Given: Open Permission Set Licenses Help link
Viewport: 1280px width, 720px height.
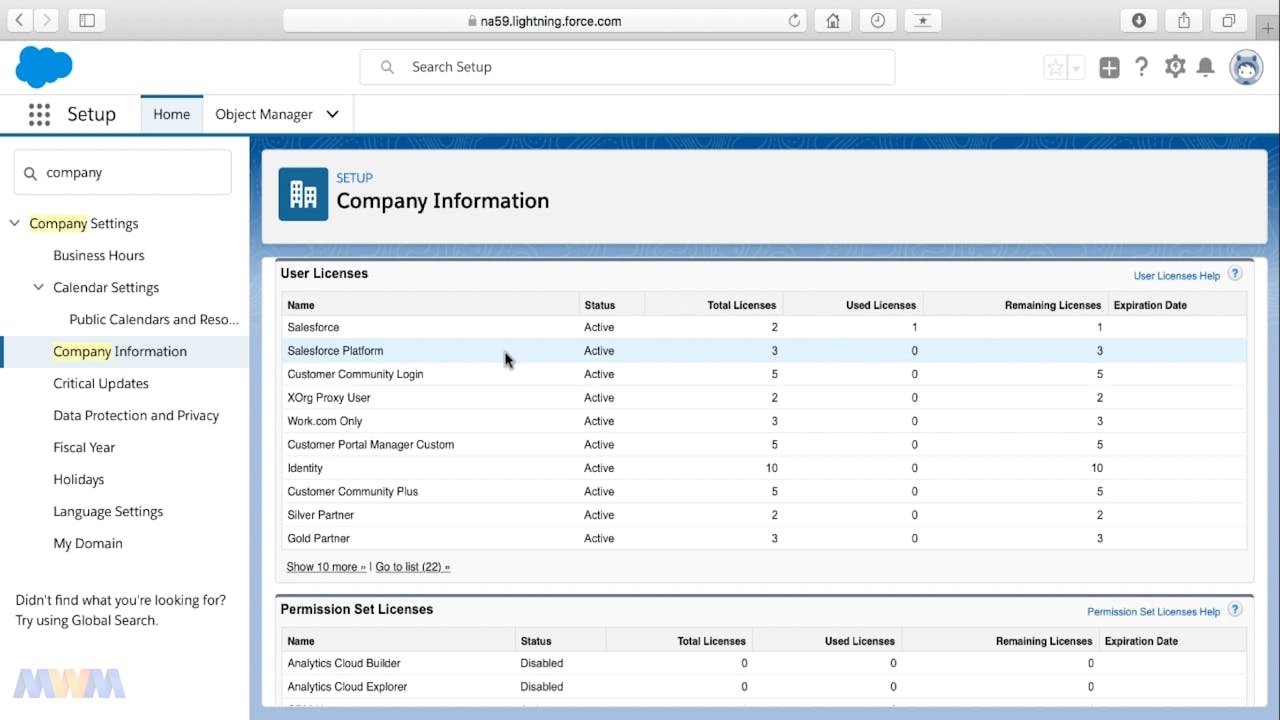Looking at the screenshot, I should pyautogui.click(x=1153, y=611).
